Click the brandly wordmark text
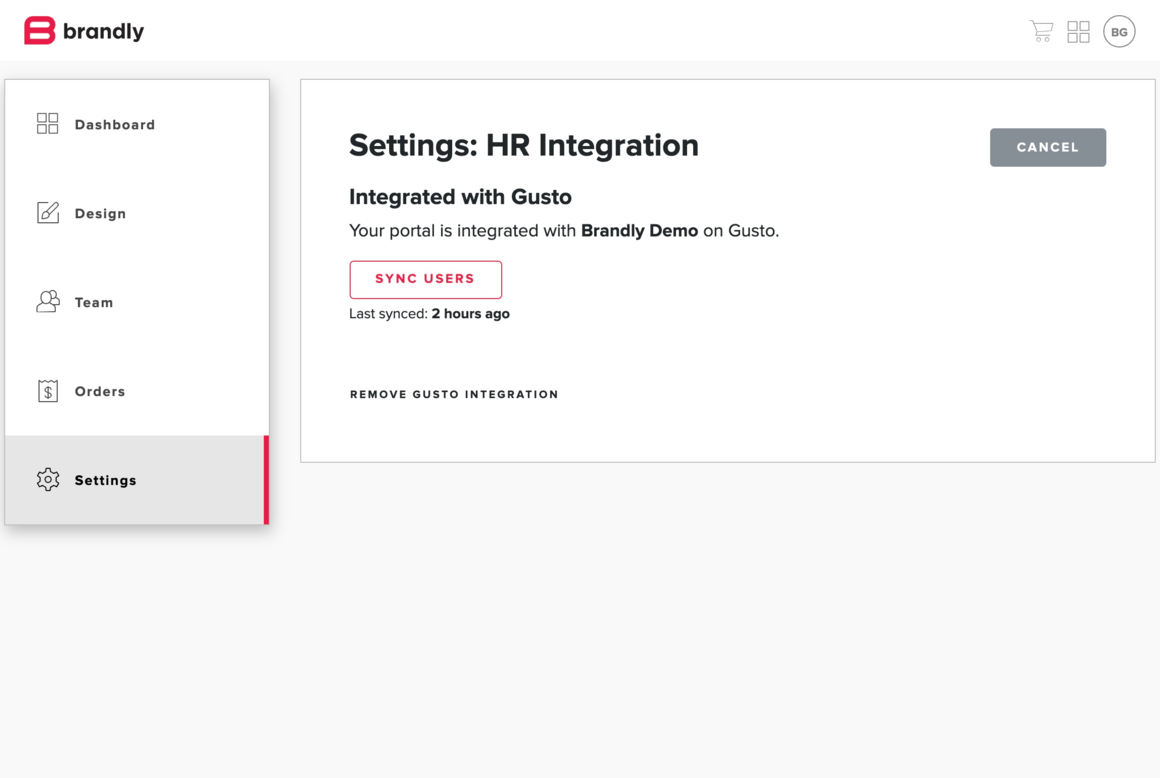Viewport: 1160px width, 778px height. tap(104, 32)
